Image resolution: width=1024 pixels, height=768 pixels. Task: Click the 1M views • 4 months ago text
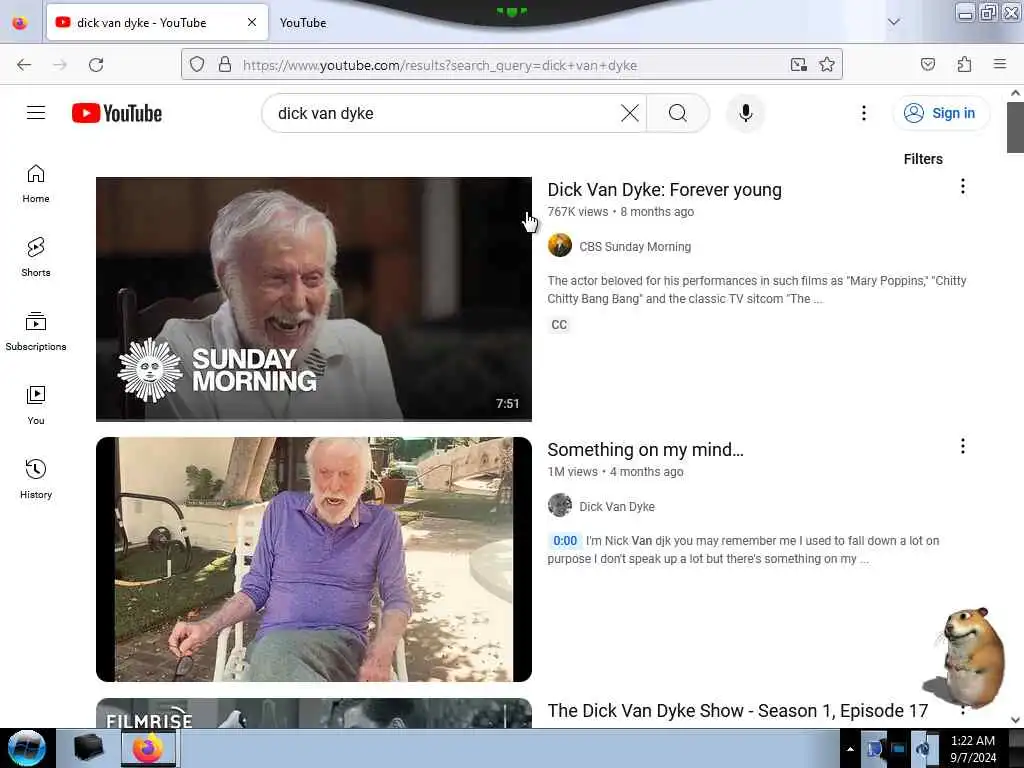click(615, 472)
